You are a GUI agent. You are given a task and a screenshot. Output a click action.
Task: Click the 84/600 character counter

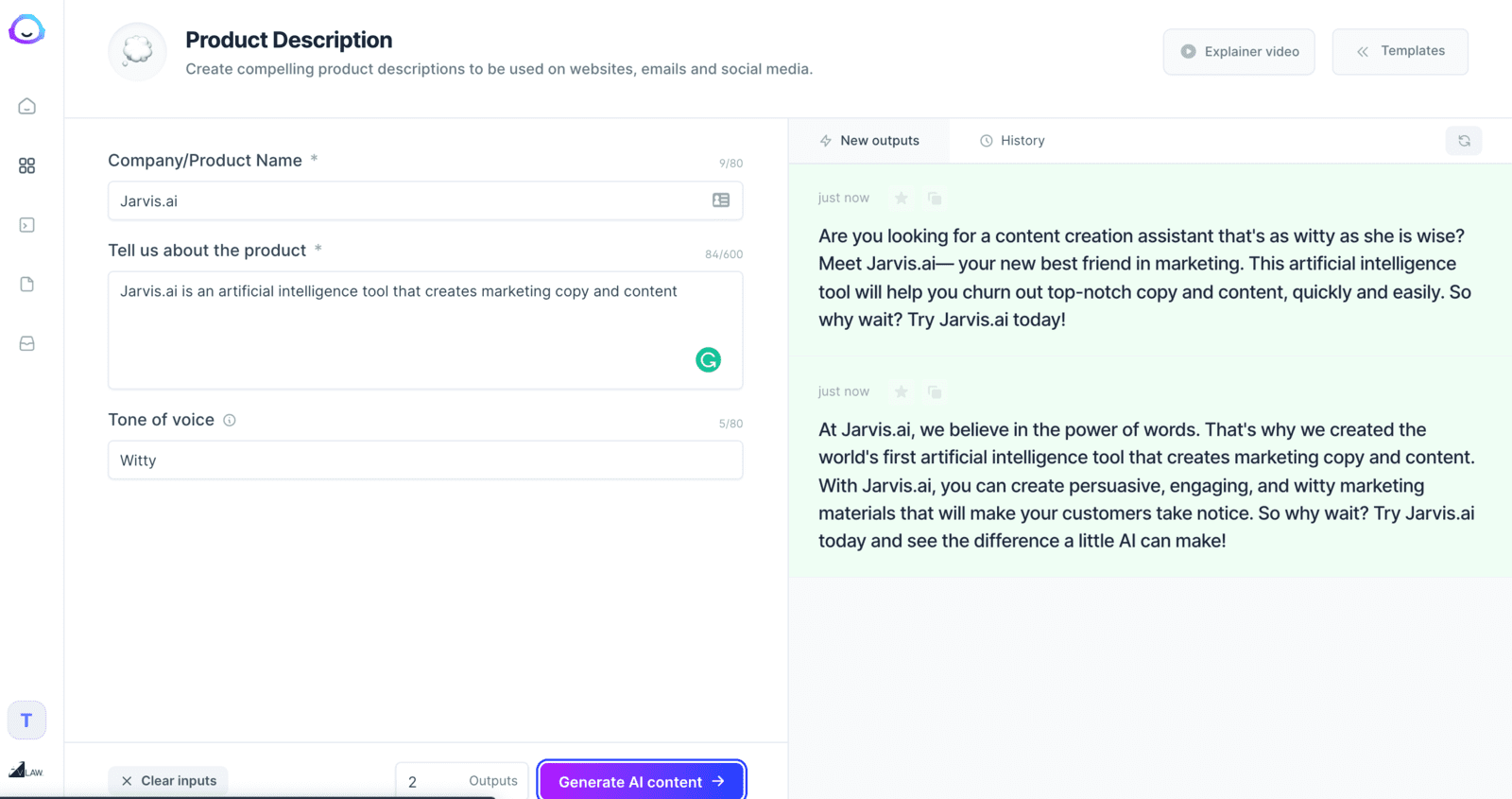(724, 254)
